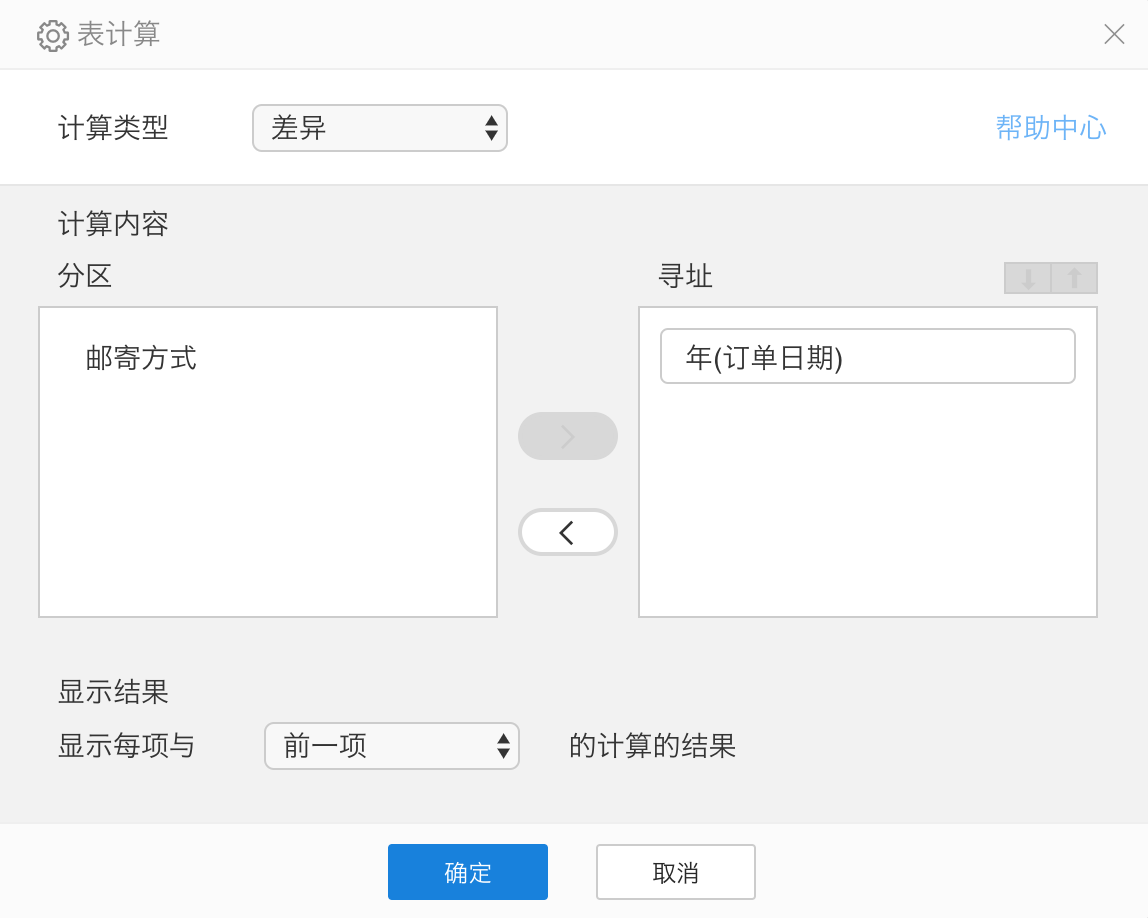Click the 显示结果 section heading
Screen dimensions: 1148x918
[113, 692]
